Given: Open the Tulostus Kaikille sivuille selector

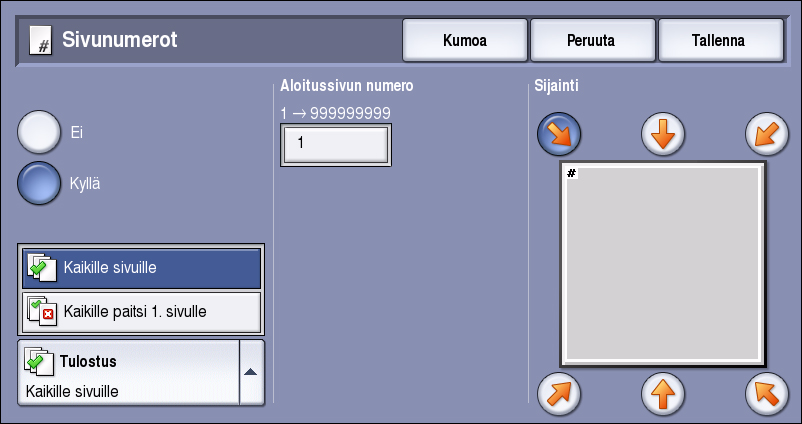Looking at the screenshot, I should click(x=128, y=372).
